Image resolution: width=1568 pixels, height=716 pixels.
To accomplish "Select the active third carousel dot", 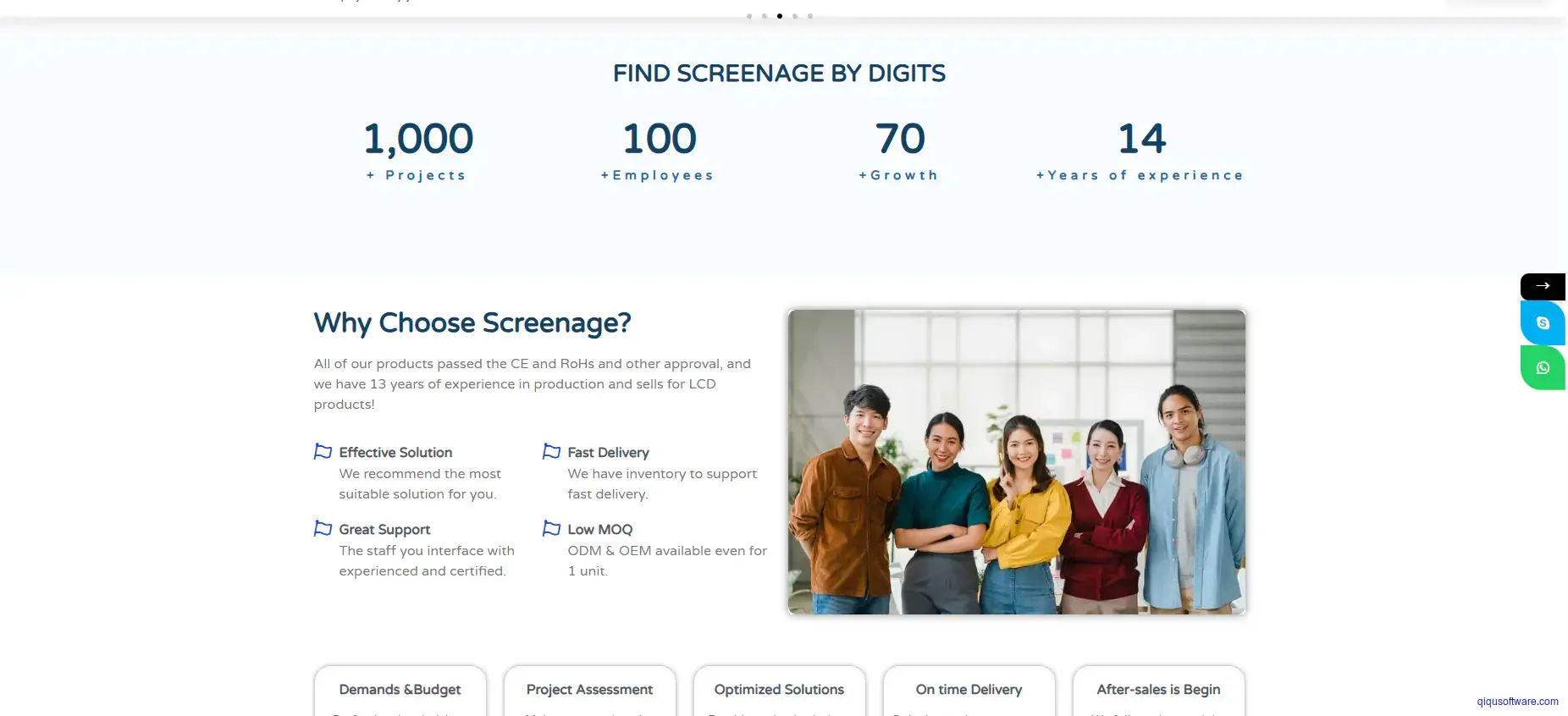I will [780, 16].
